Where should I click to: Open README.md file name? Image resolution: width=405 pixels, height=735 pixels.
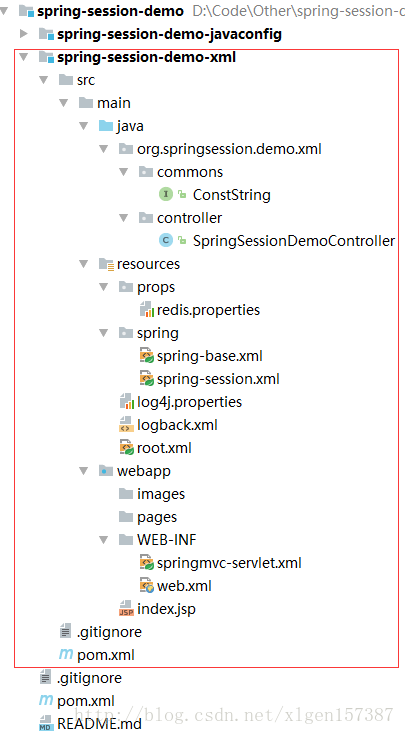click(x=99, y=723)
